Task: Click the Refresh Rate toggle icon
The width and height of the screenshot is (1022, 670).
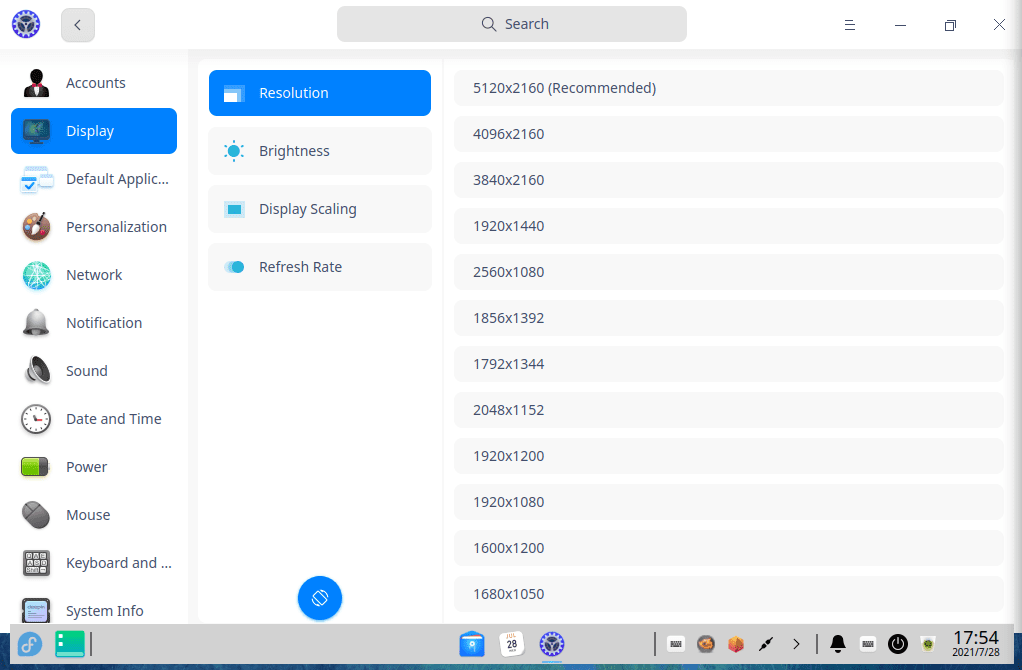Action: click(x=234, y=267)
